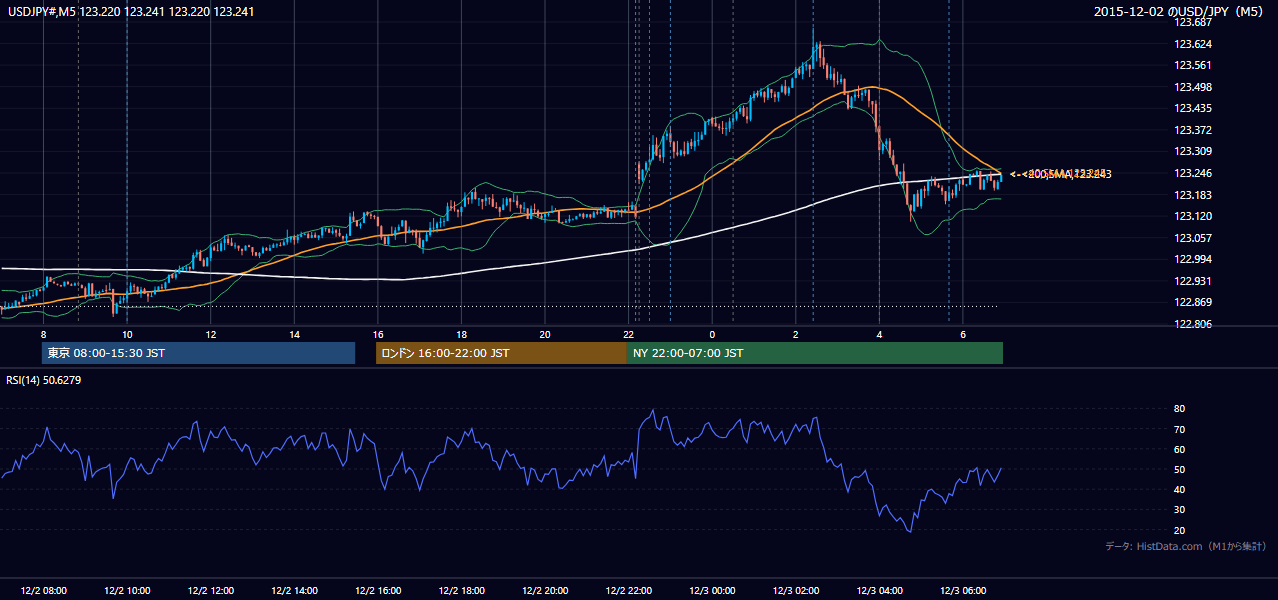Click hour label 14 under price chart
The height and width of the screenshot is (600, 1278).
[294, 334]
